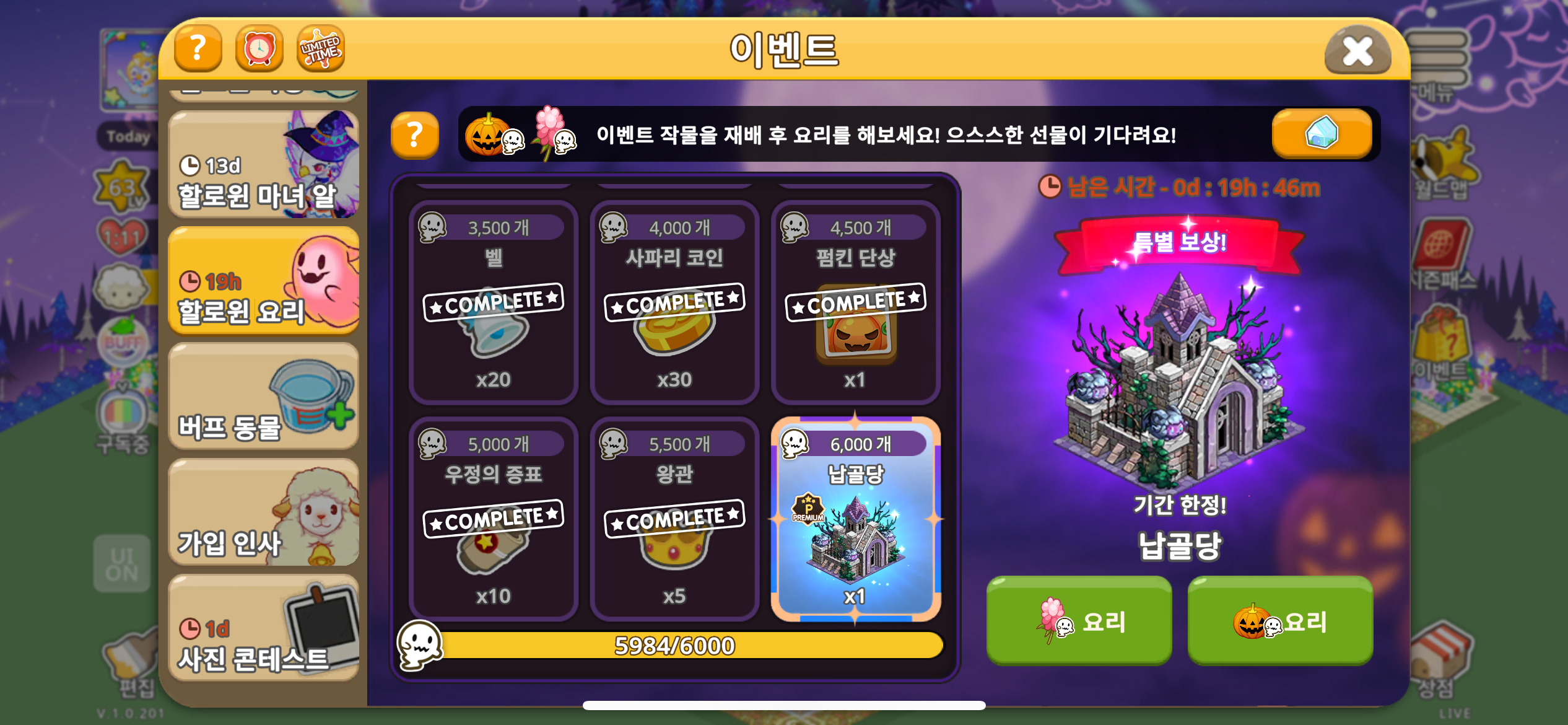This screenshot has height=725, width=1568.
Task: Open the 할로윈 마녀 알 event tab
Action: pos(264,164)
